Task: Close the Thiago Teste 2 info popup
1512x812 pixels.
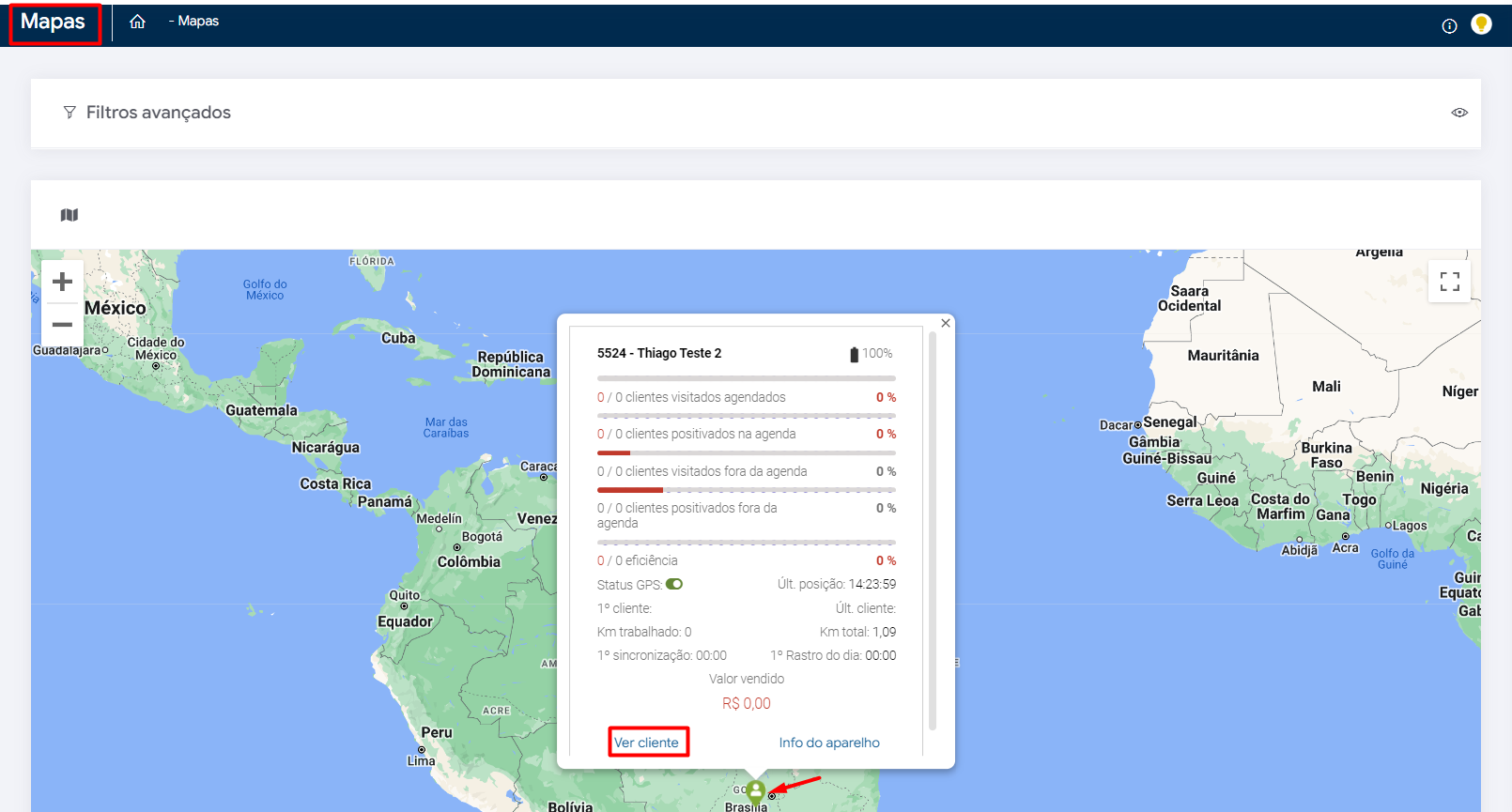Action: 946,323
